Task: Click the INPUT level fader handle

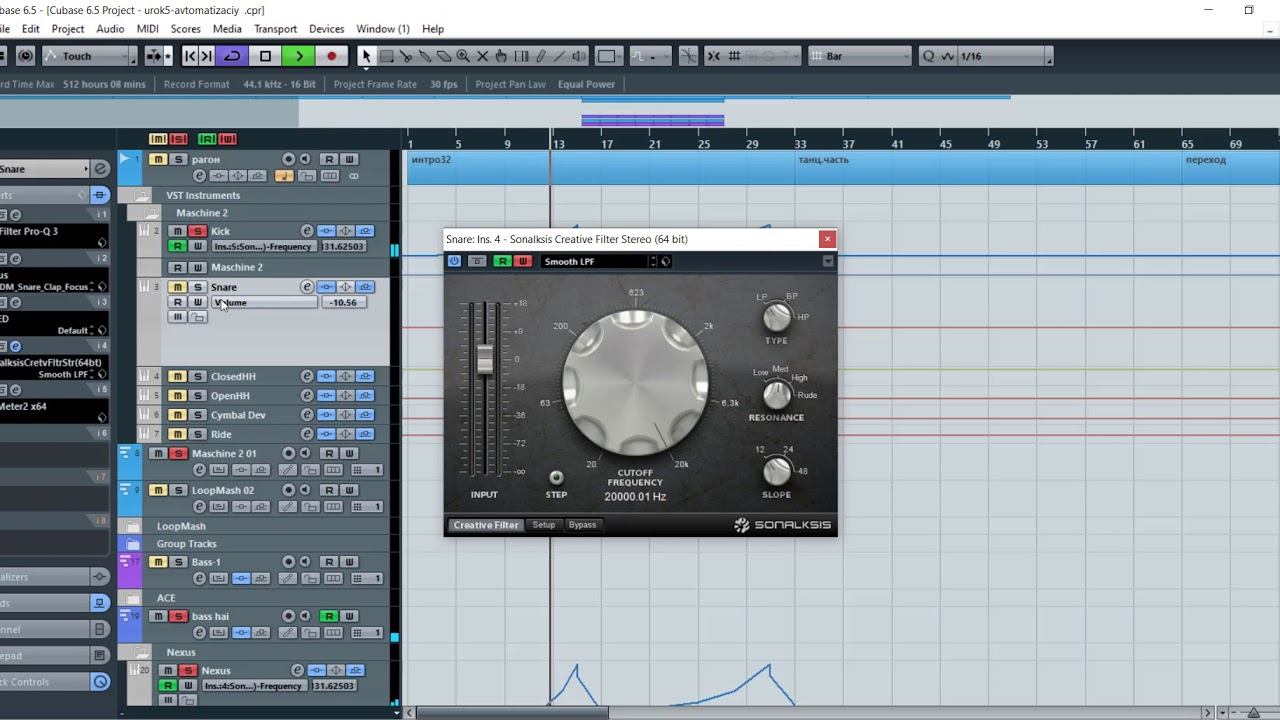Action: 485,359
